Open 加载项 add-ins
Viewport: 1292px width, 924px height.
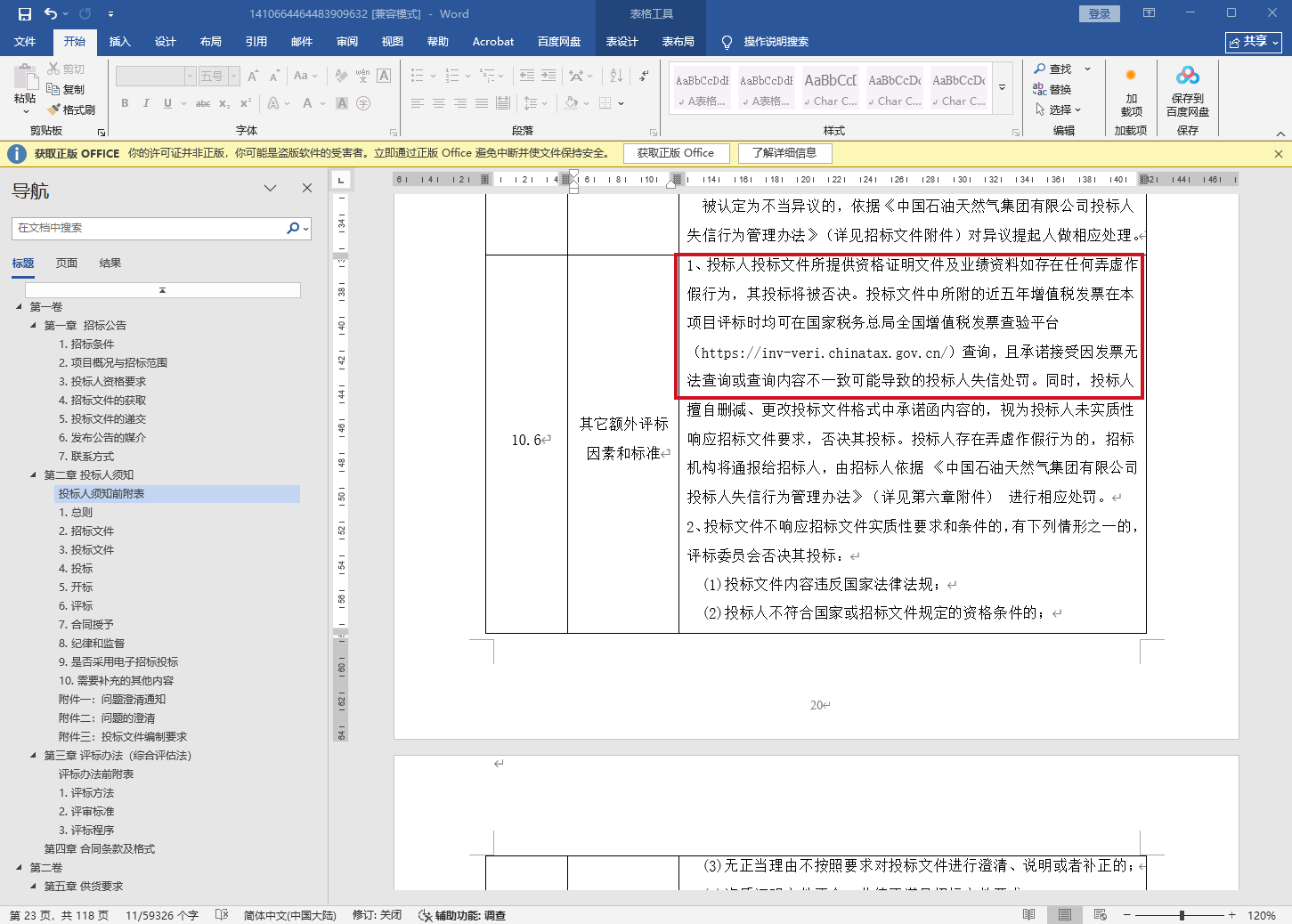point(1131,91)
